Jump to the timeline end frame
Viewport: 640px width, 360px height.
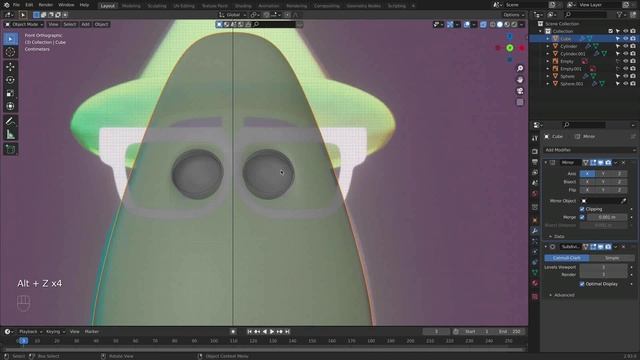point(287,332)
